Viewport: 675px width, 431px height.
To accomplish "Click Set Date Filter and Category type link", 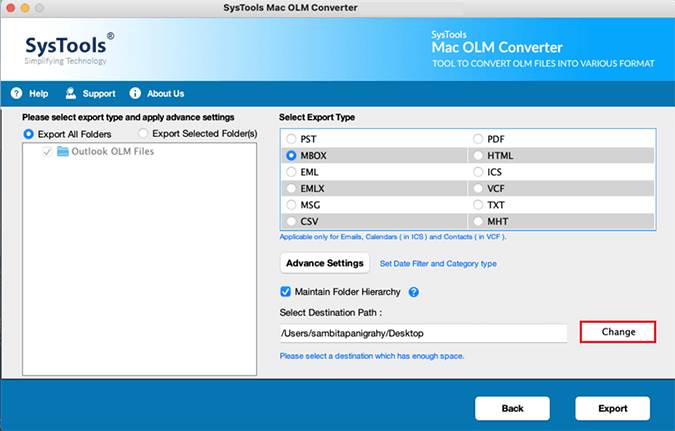I will (x=438, y=264).
